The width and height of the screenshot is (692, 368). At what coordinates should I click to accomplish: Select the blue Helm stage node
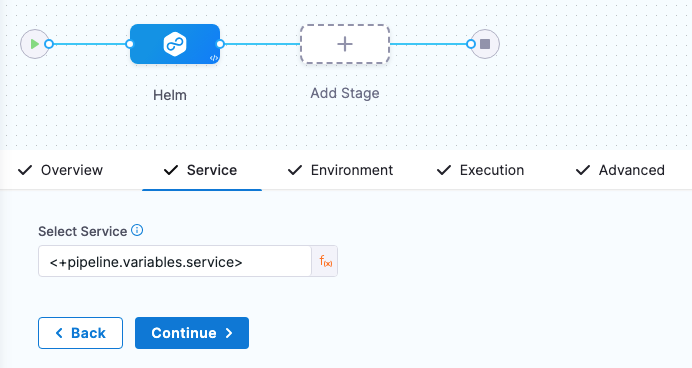point(175,44)
